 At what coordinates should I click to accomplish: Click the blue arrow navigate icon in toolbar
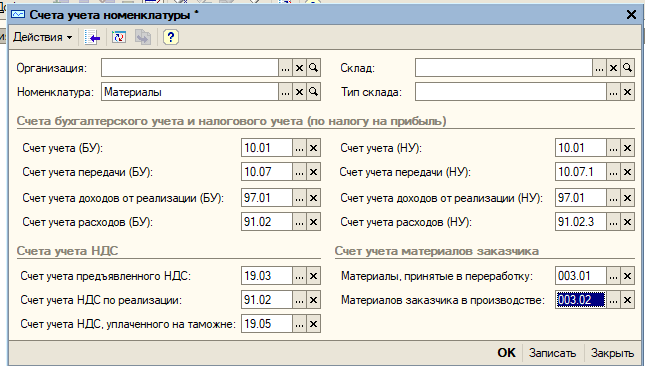93,38
